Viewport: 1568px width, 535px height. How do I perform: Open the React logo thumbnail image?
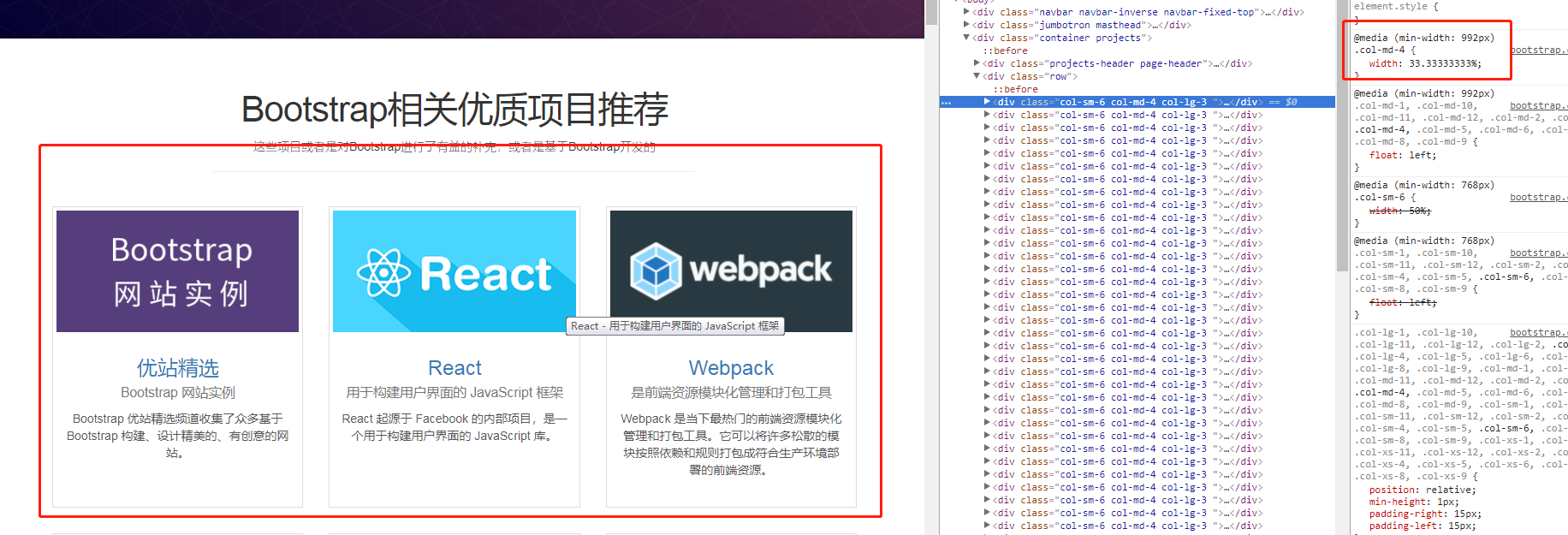[454, 271]
